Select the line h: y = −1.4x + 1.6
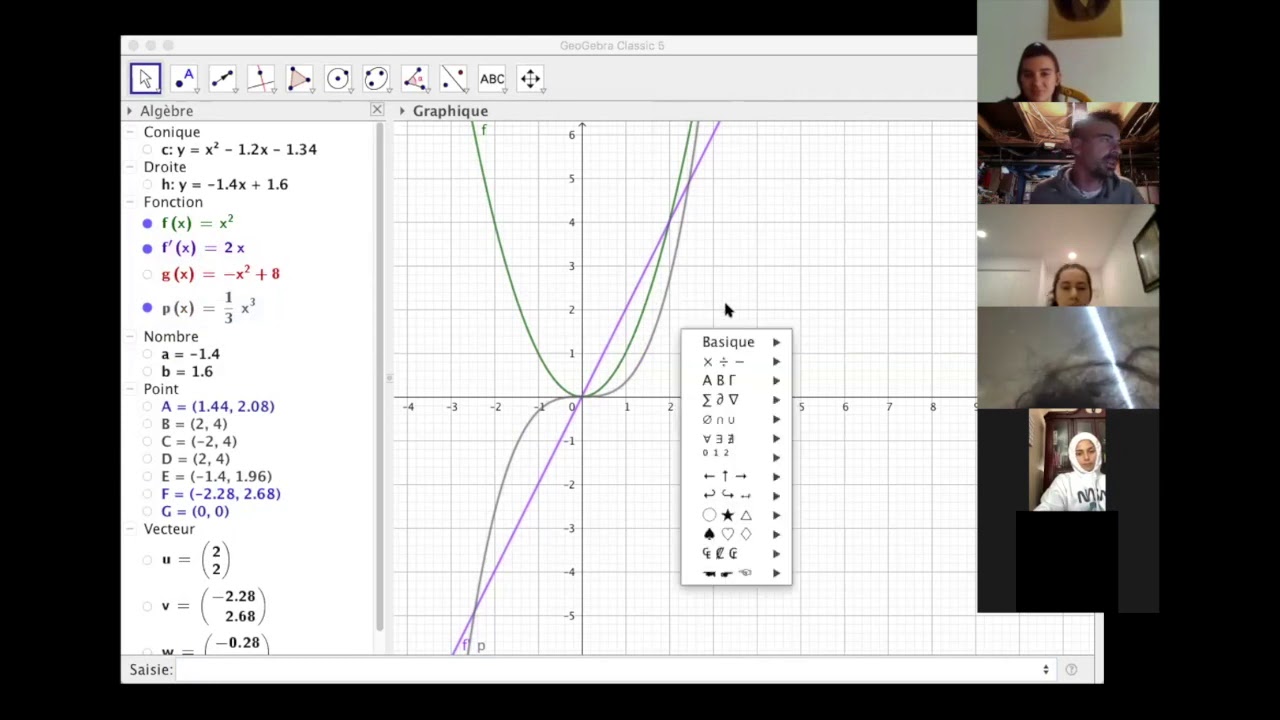The height and width of the screenshot is (720, 1280). pyautogui.click(x=225, y=185)
